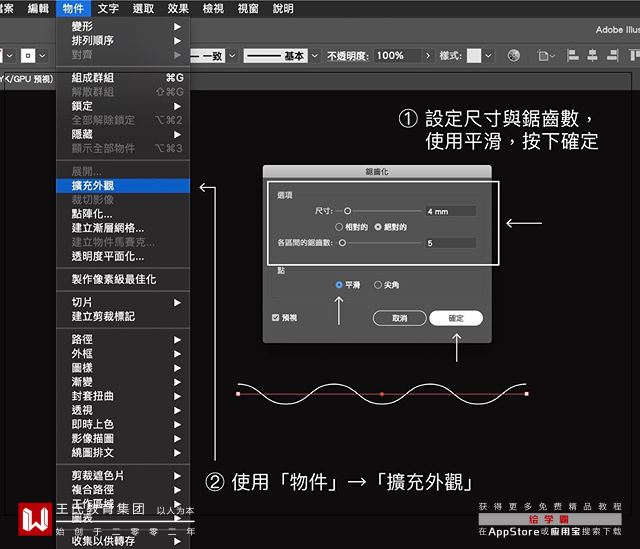Select the 尖角 points radio button
This screenshot has height=549, width=640.
378,285
